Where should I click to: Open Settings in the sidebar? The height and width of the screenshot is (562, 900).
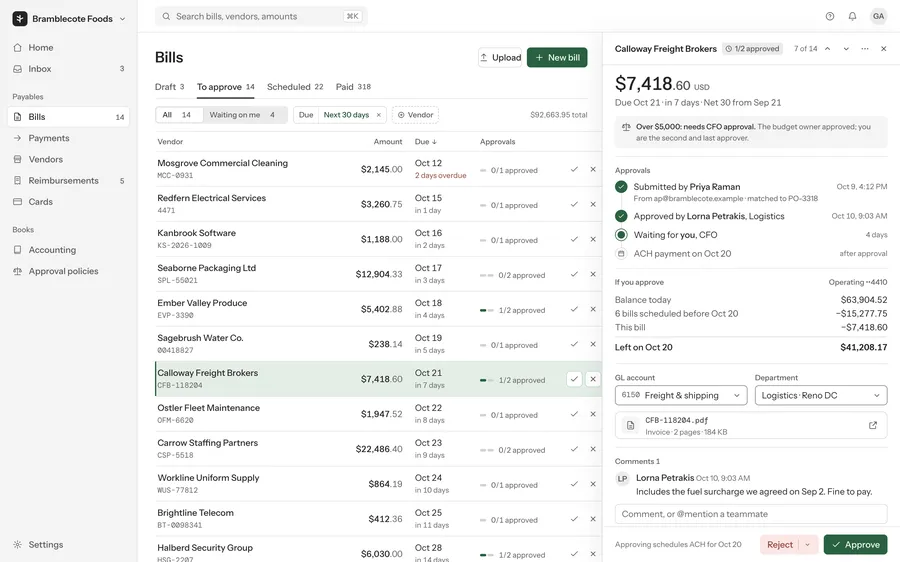tap(69, 545)
